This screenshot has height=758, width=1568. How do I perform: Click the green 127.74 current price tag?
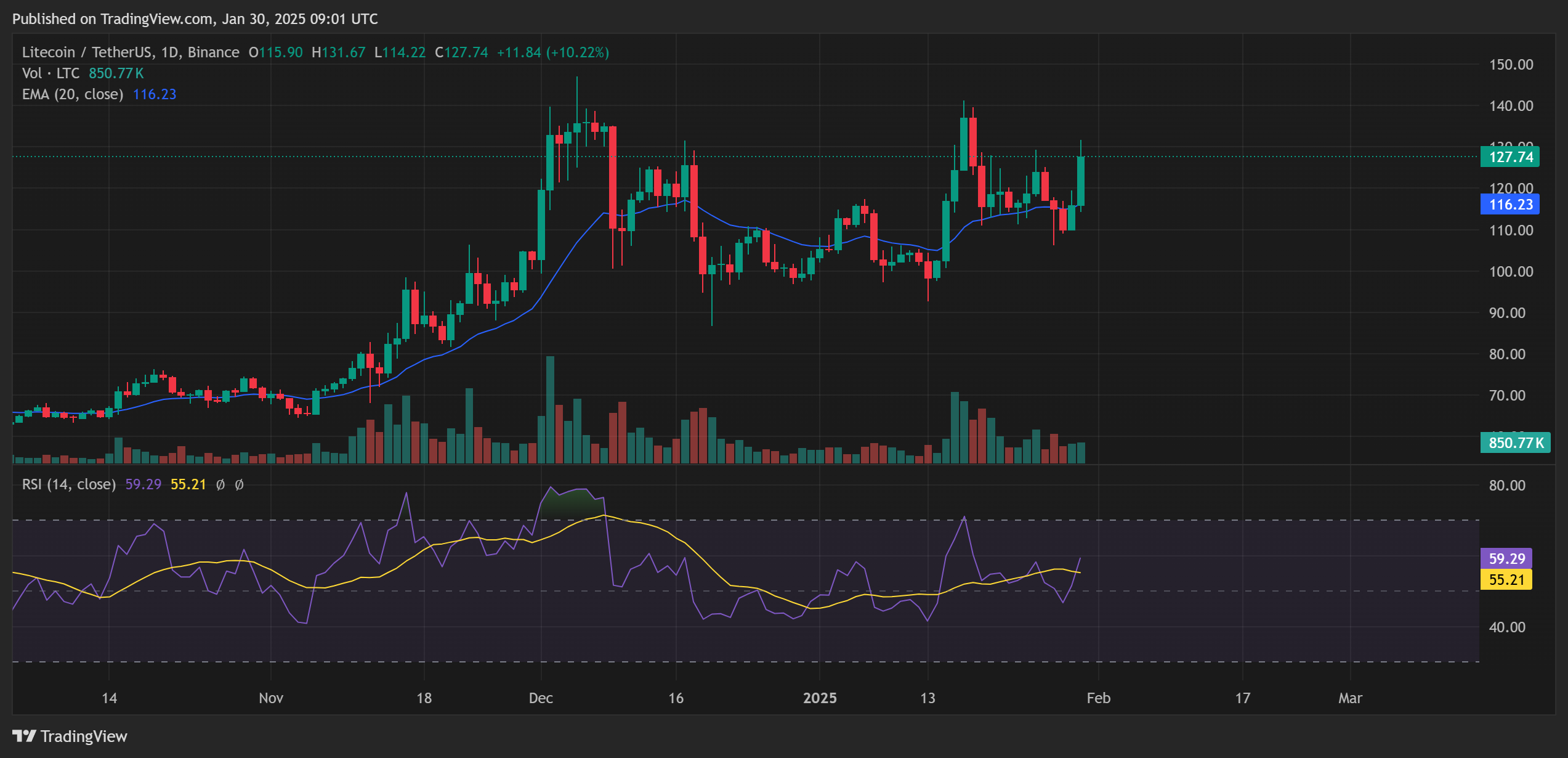[1510, 157]
